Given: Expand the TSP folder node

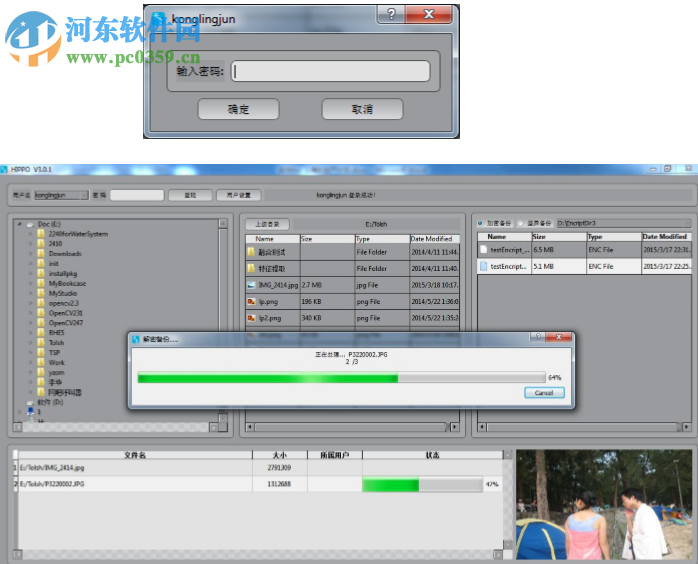Looking at the screenshot, I should click(30, 352).
